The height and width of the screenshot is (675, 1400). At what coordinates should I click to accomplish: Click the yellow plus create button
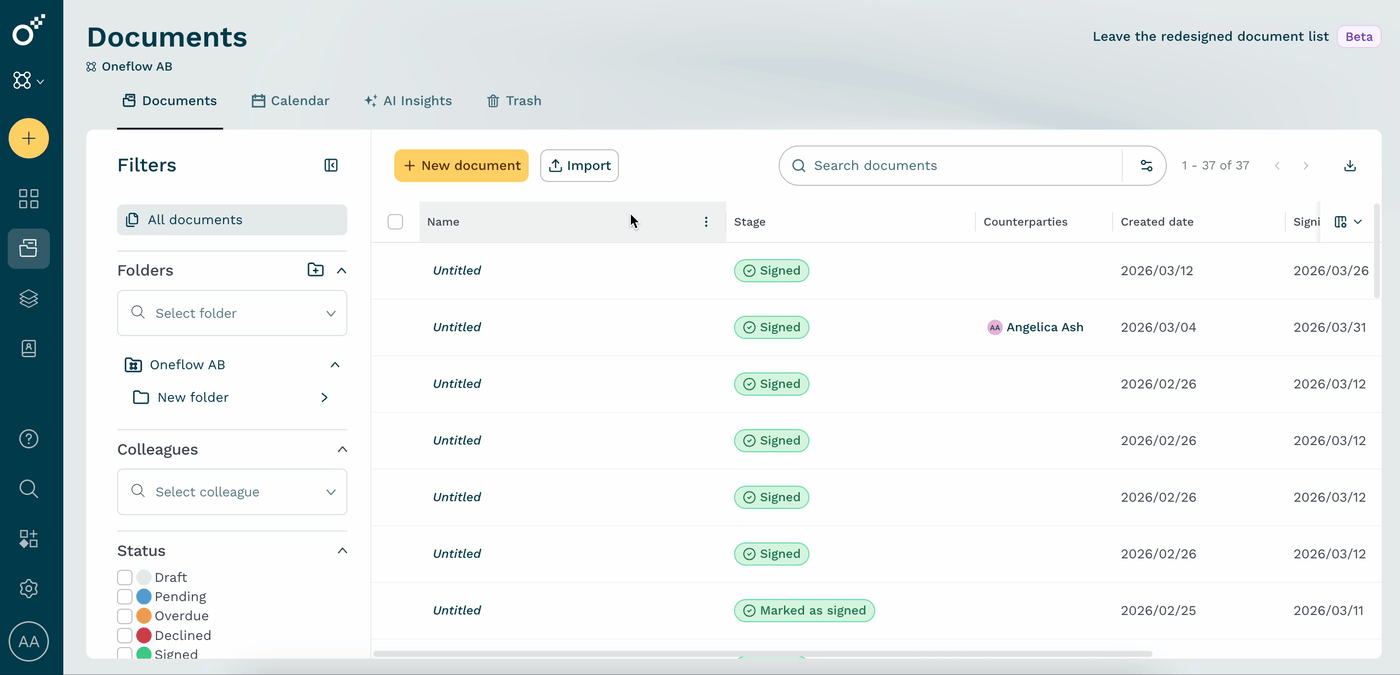pos(29,138)
